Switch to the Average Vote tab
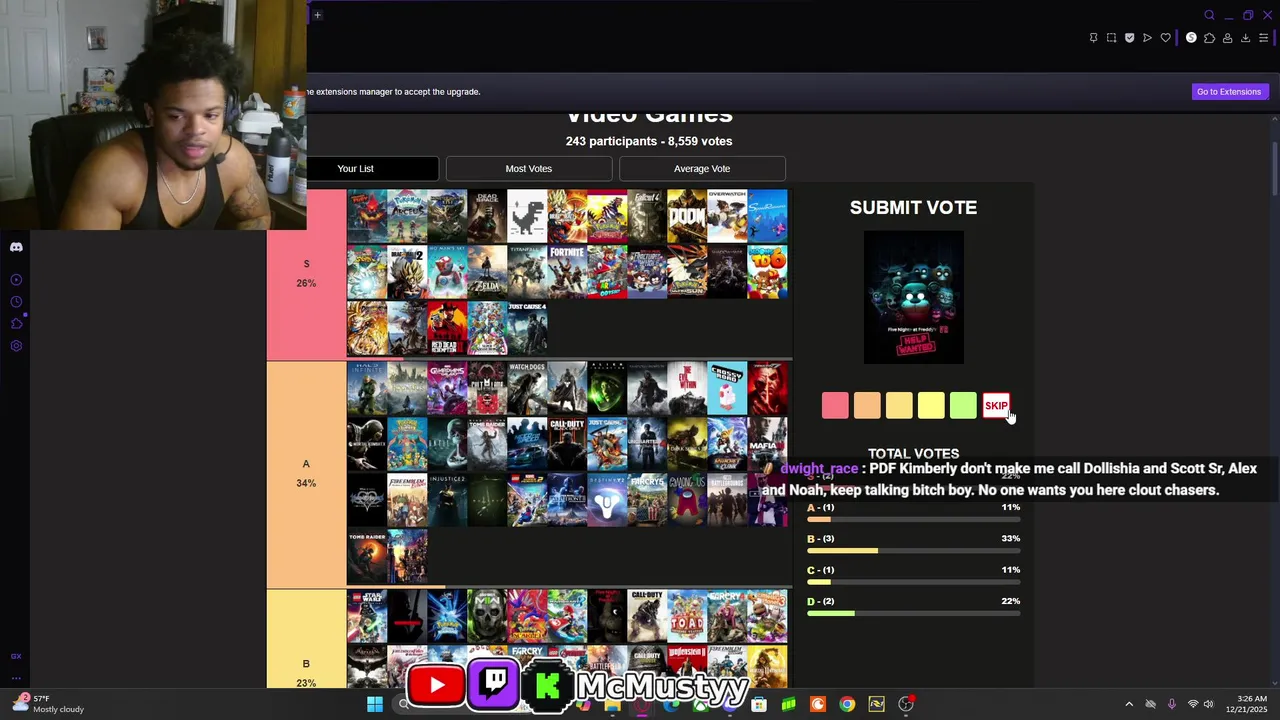Image resolution: width=1280 pixels, height=720 pixels. [702, 169]
